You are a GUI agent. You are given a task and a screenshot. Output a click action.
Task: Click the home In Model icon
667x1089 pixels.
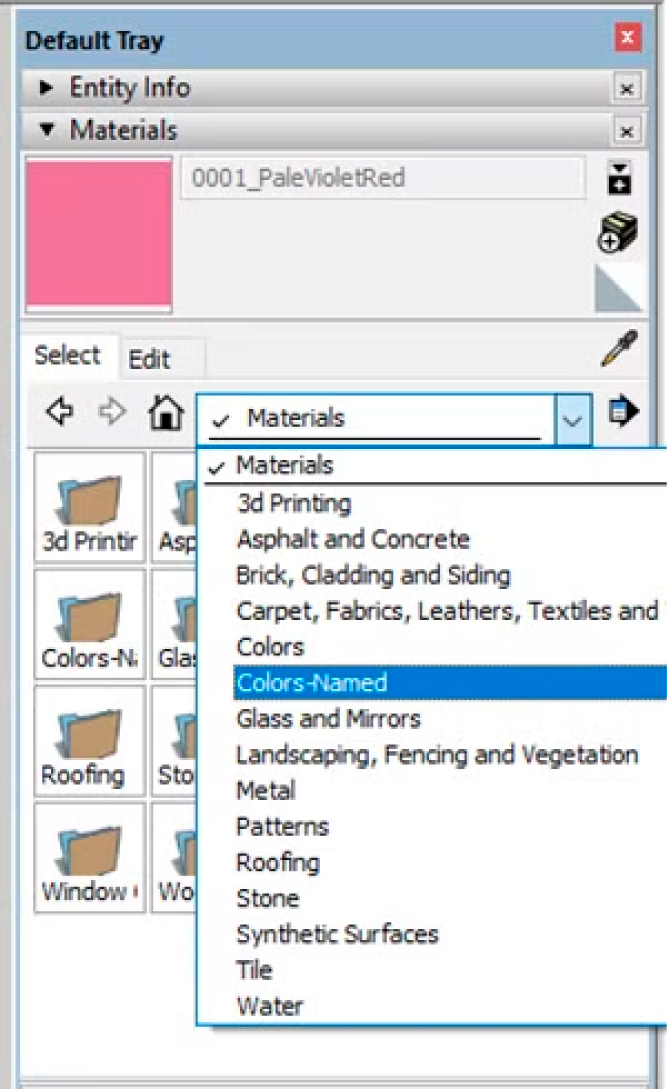[x=166, y=412]
